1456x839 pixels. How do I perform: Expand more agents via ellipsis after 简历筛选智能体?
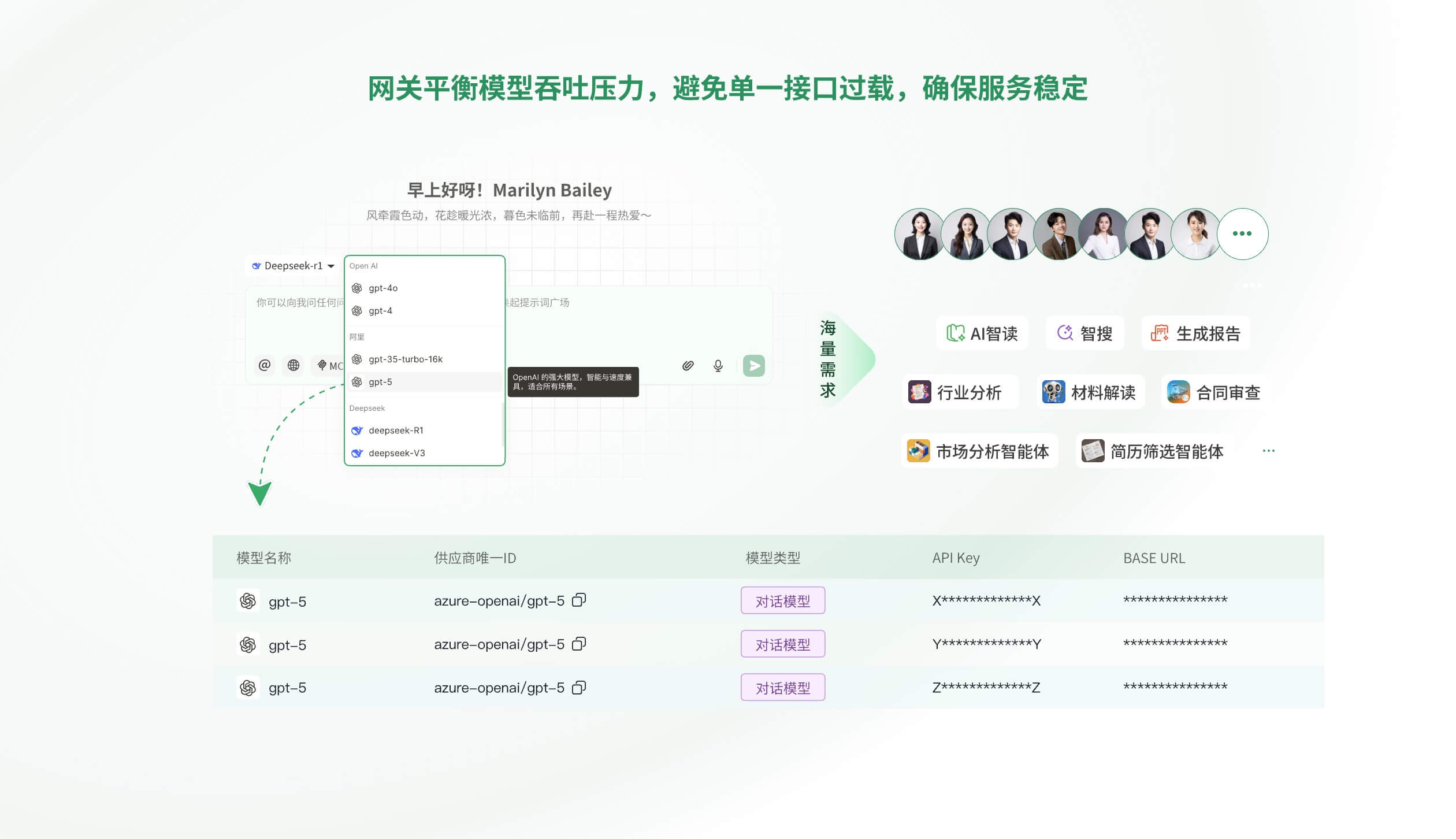pyautogui.click(x=1268, y=451)
